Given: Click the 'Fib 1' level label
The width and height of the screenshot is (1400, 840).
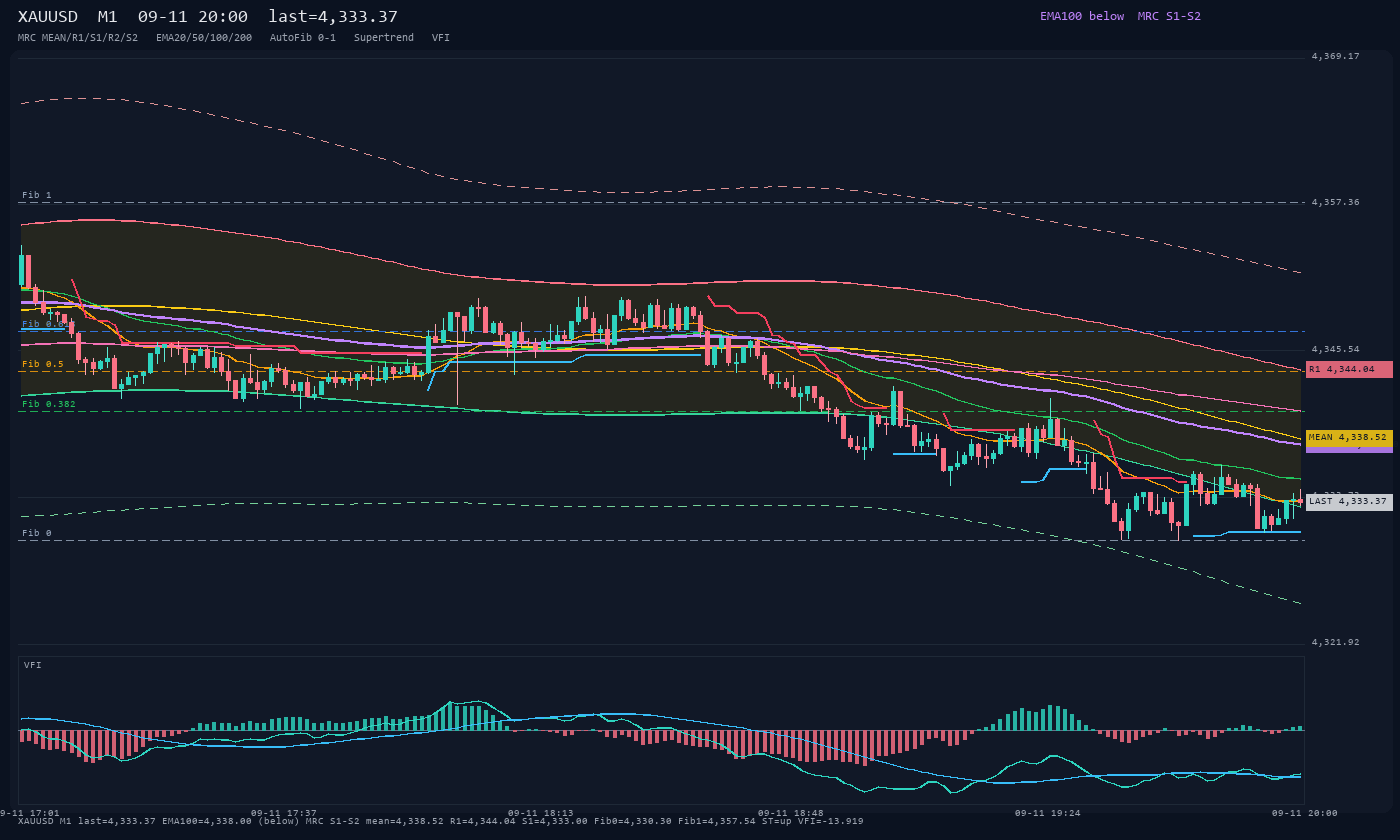Looking at the screenshot, I should [x=37, y=195].
